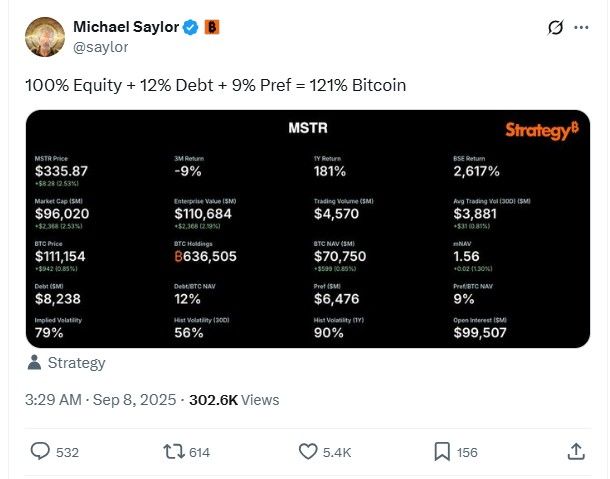The image size is (610, 479).
Task: Click the tweet text about 121% Bitcoin
Action: pyautogui.click(x=216, y=85)
